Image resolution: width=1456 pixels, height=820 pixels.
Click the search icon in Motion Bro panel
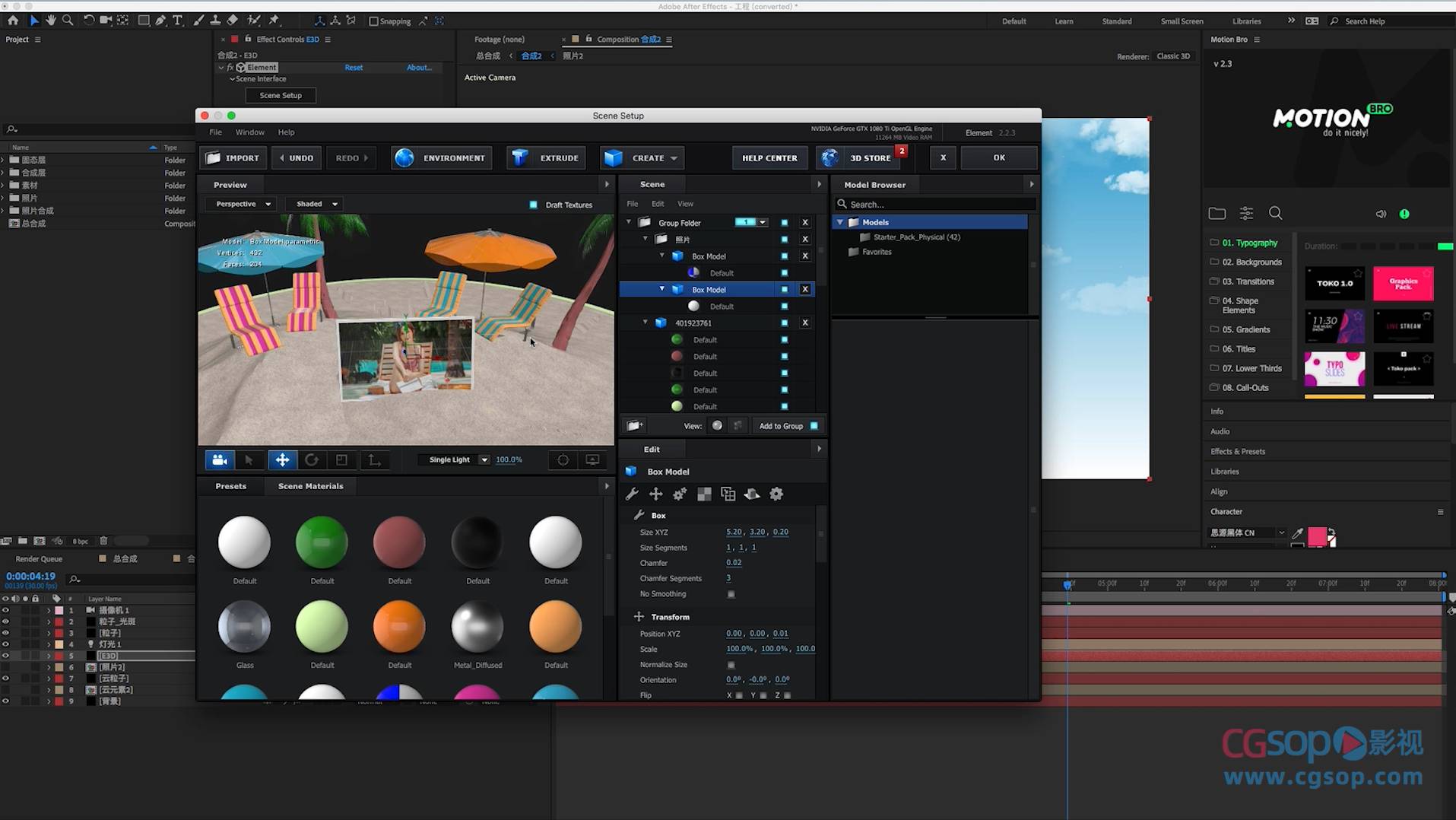coord(1276,213)
